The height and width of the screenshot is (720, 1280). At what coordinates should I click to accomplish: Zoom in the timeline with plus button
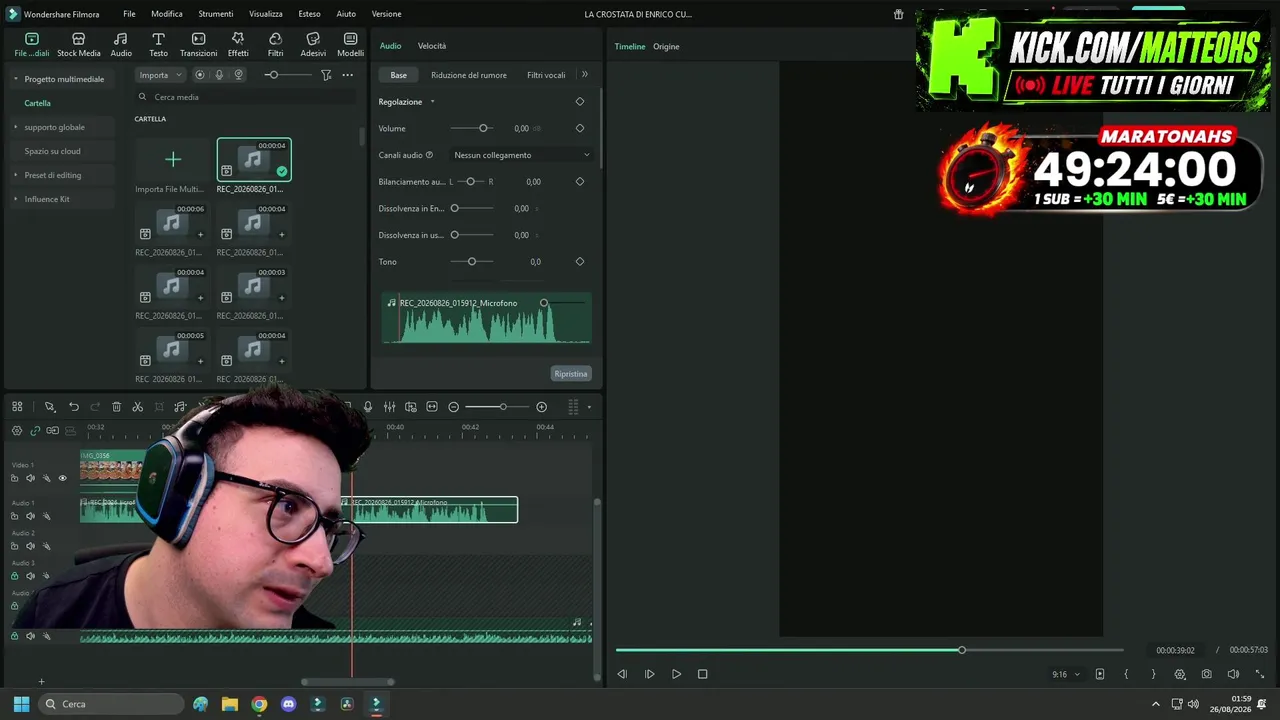coord(541,407)
